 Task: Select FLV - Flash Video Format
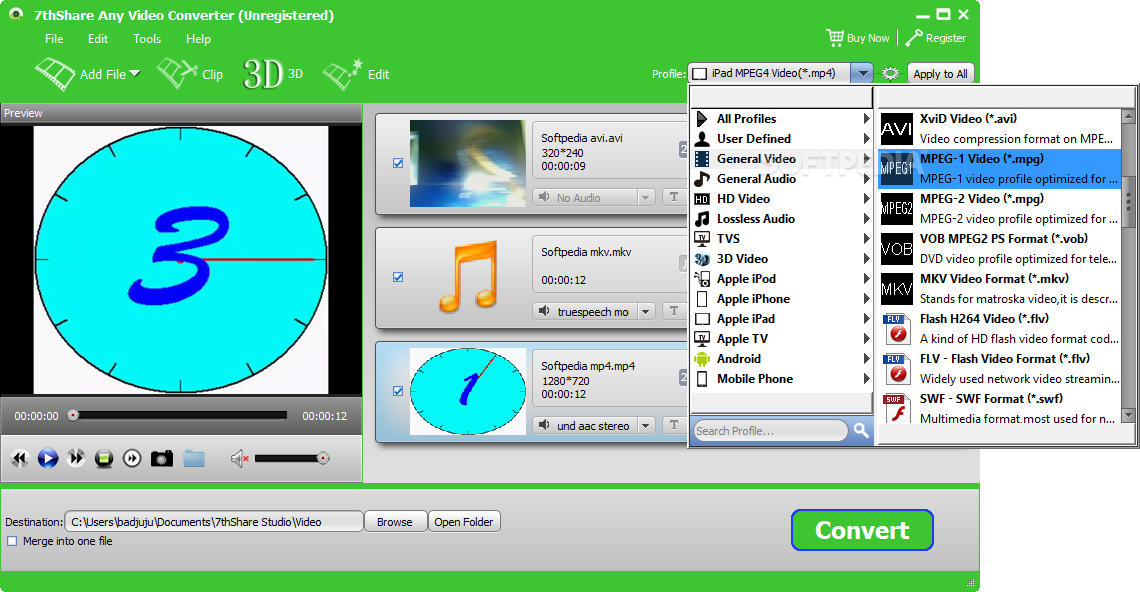pyautogui.click(x=999, y=369)
